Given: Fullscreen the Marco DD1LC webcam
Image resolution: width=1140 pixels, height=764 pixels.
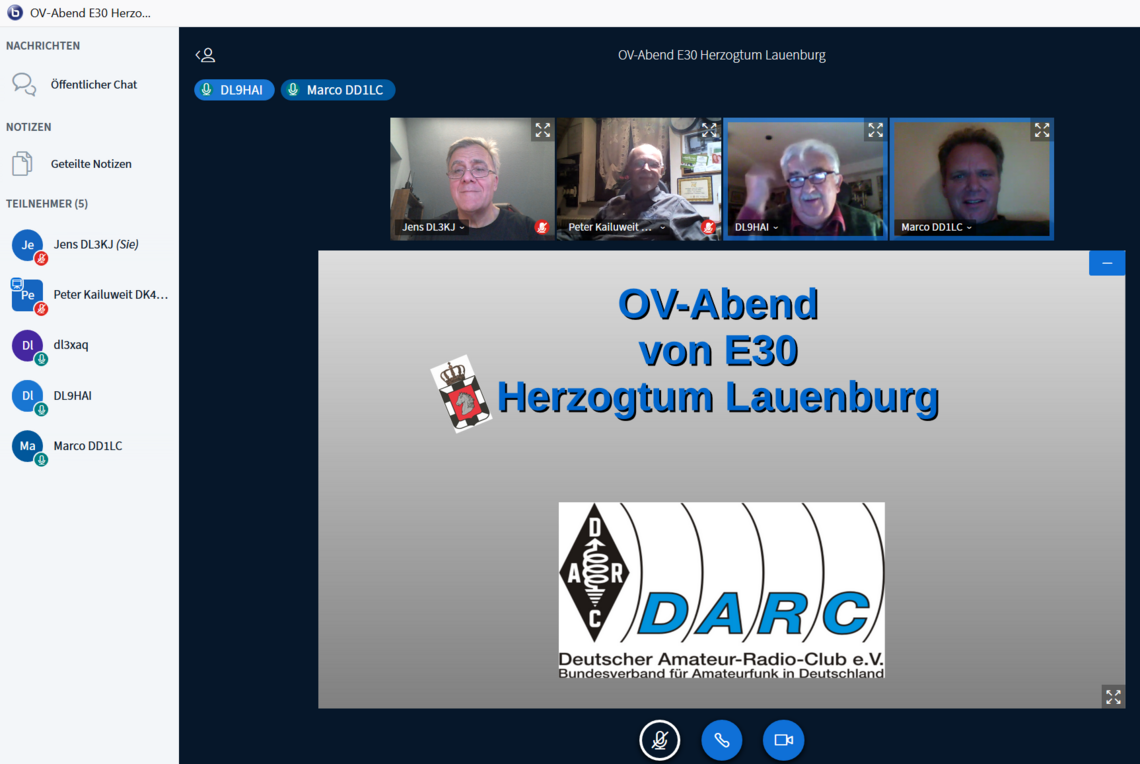Looking at the screenshot, I should point(1042,131).
